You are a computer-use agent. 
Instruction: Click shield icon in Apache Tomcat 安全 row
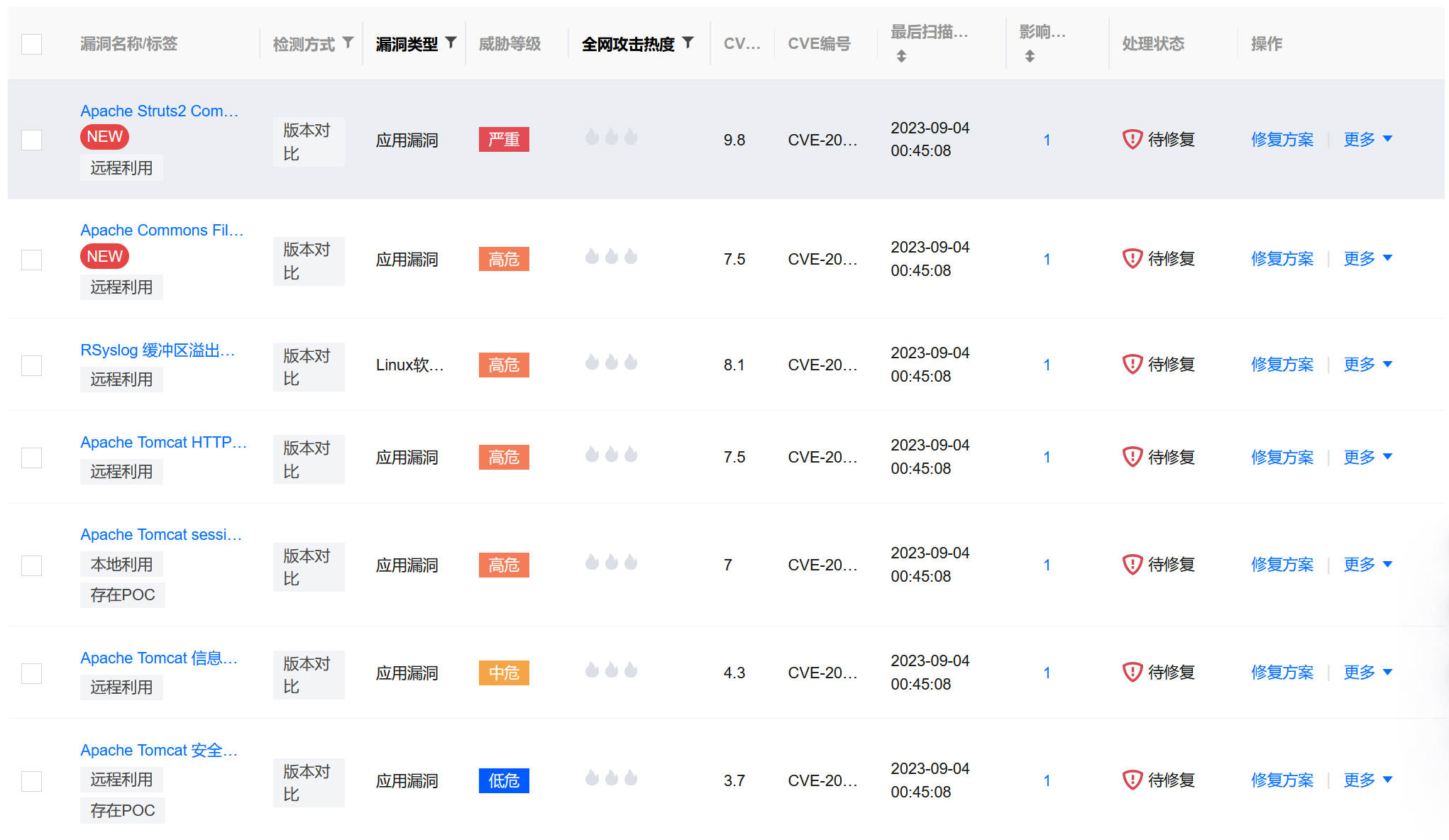point(1132,780)
